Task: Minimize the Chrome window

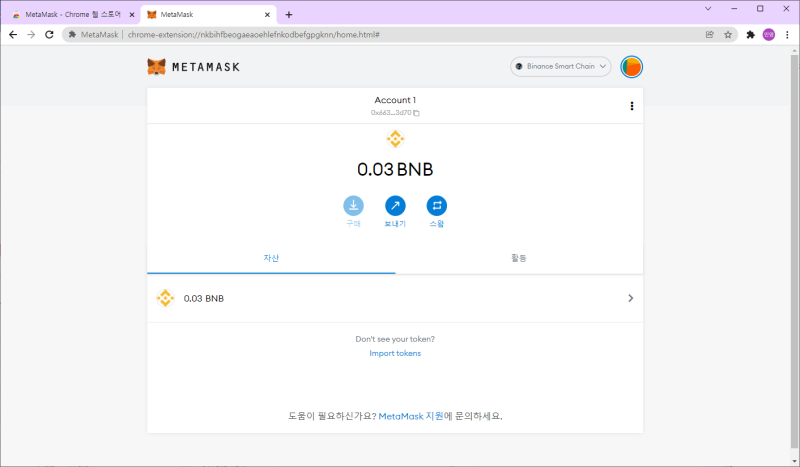Action: (734, 9)
